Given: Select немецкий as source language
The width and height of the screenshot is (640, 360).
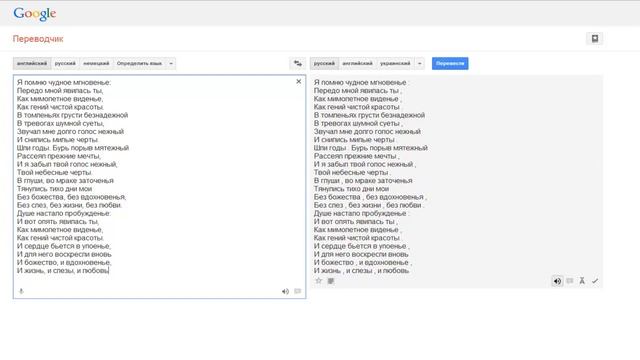Looking at the screenshot, I should click(x=96, y=63).
